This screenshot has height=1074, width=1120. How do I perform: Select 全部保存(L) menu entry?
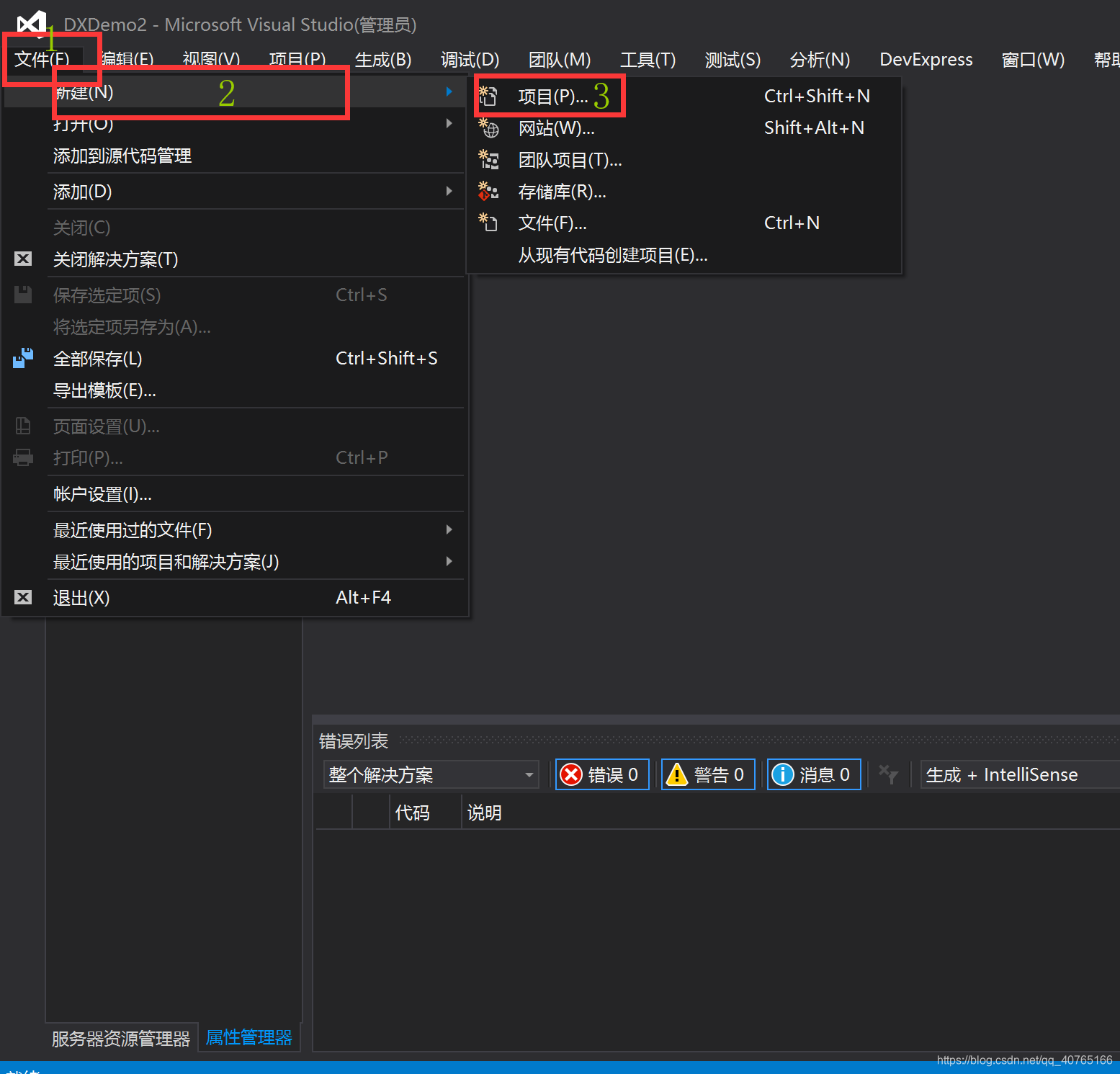click(235, 358)
